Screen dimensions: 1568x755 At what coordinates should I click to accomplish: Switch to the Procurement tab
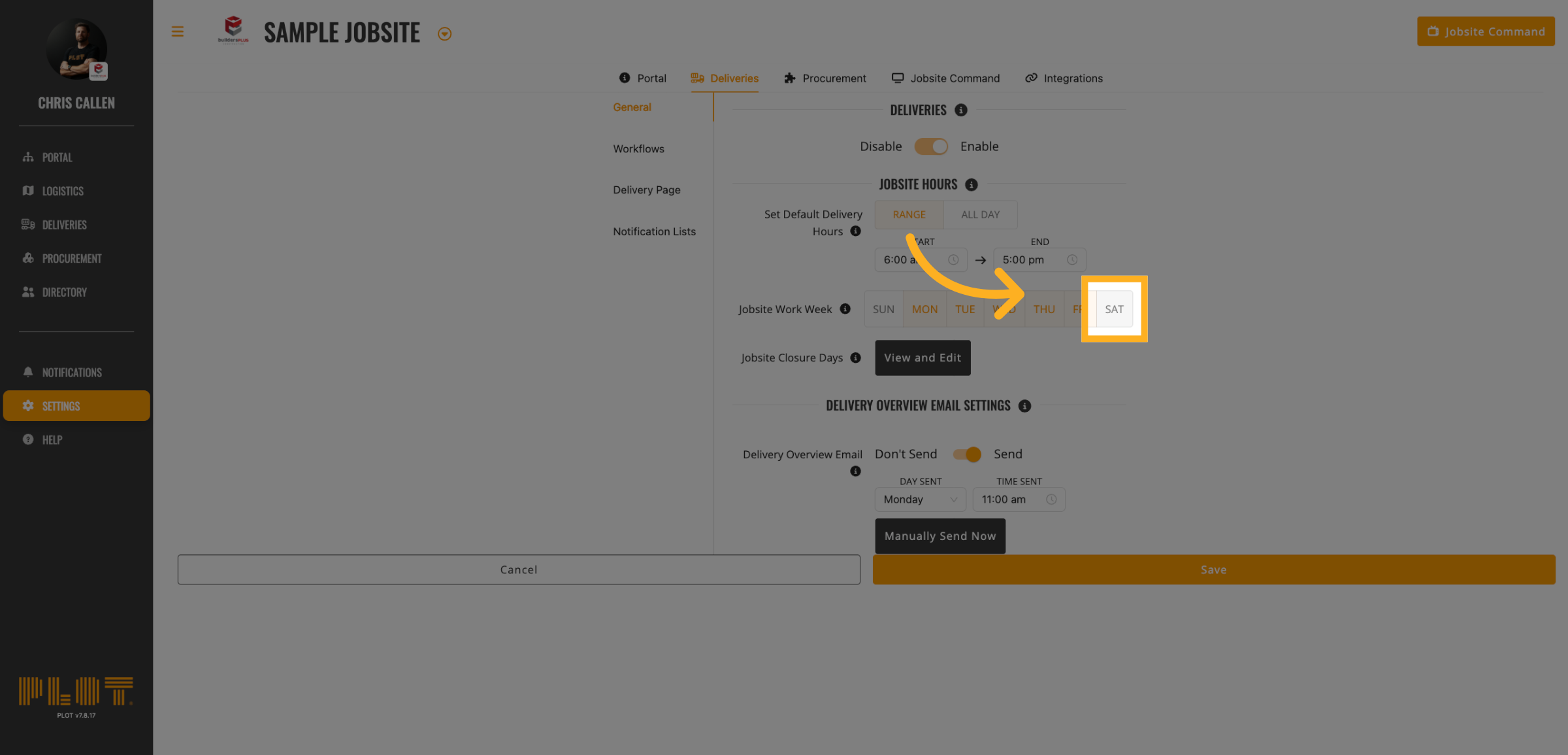825,78
